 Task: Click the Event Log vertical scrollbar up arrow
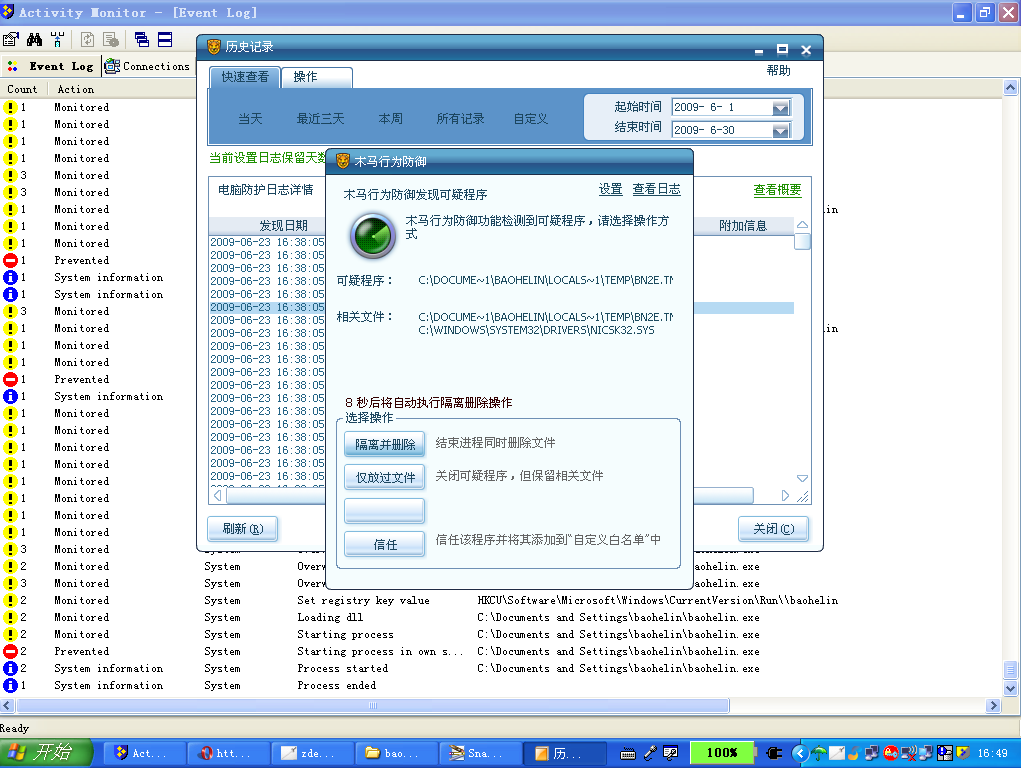(x=1011, y=88)
